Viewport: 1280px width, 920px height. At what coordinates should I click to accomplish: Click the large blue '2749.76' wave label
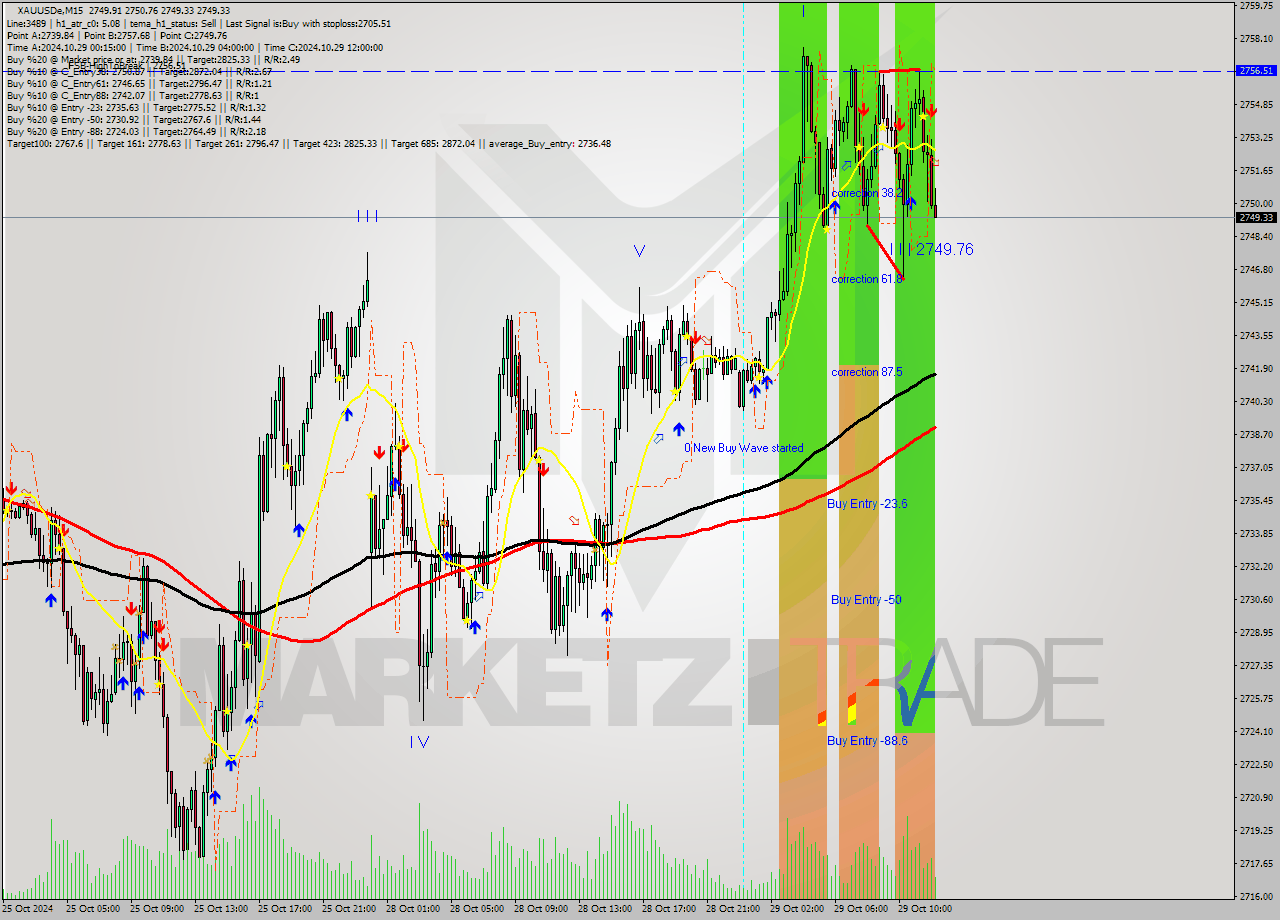945,250
